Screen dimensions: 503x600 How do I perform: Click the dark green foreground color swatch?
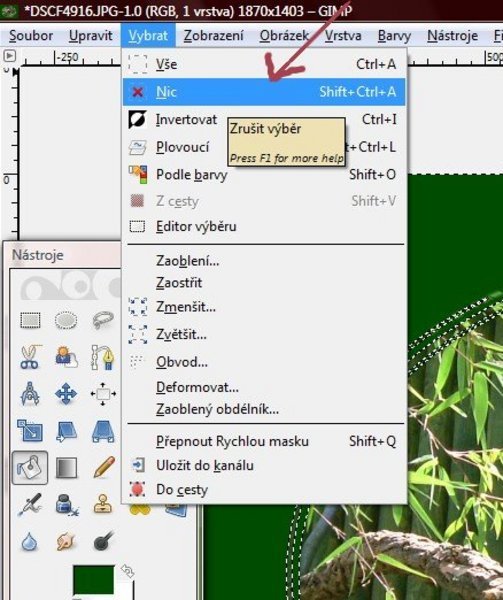coord(94,580)
